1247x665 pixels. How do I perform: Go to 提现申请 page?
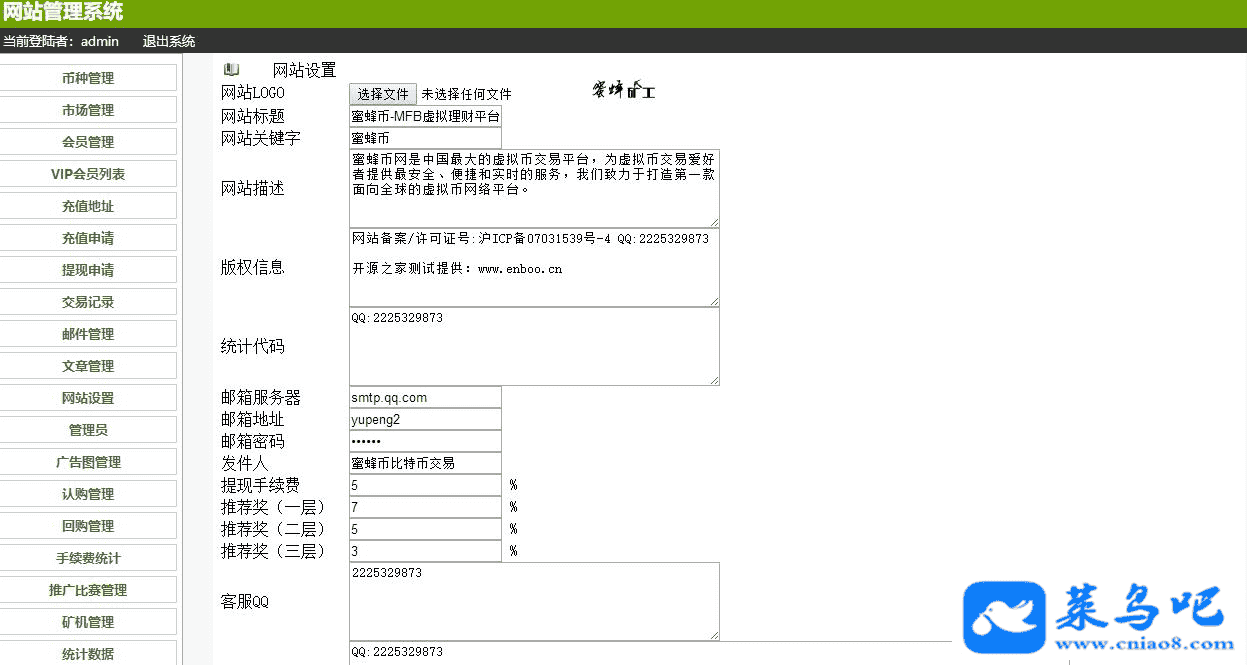click(x=88, y=270)
